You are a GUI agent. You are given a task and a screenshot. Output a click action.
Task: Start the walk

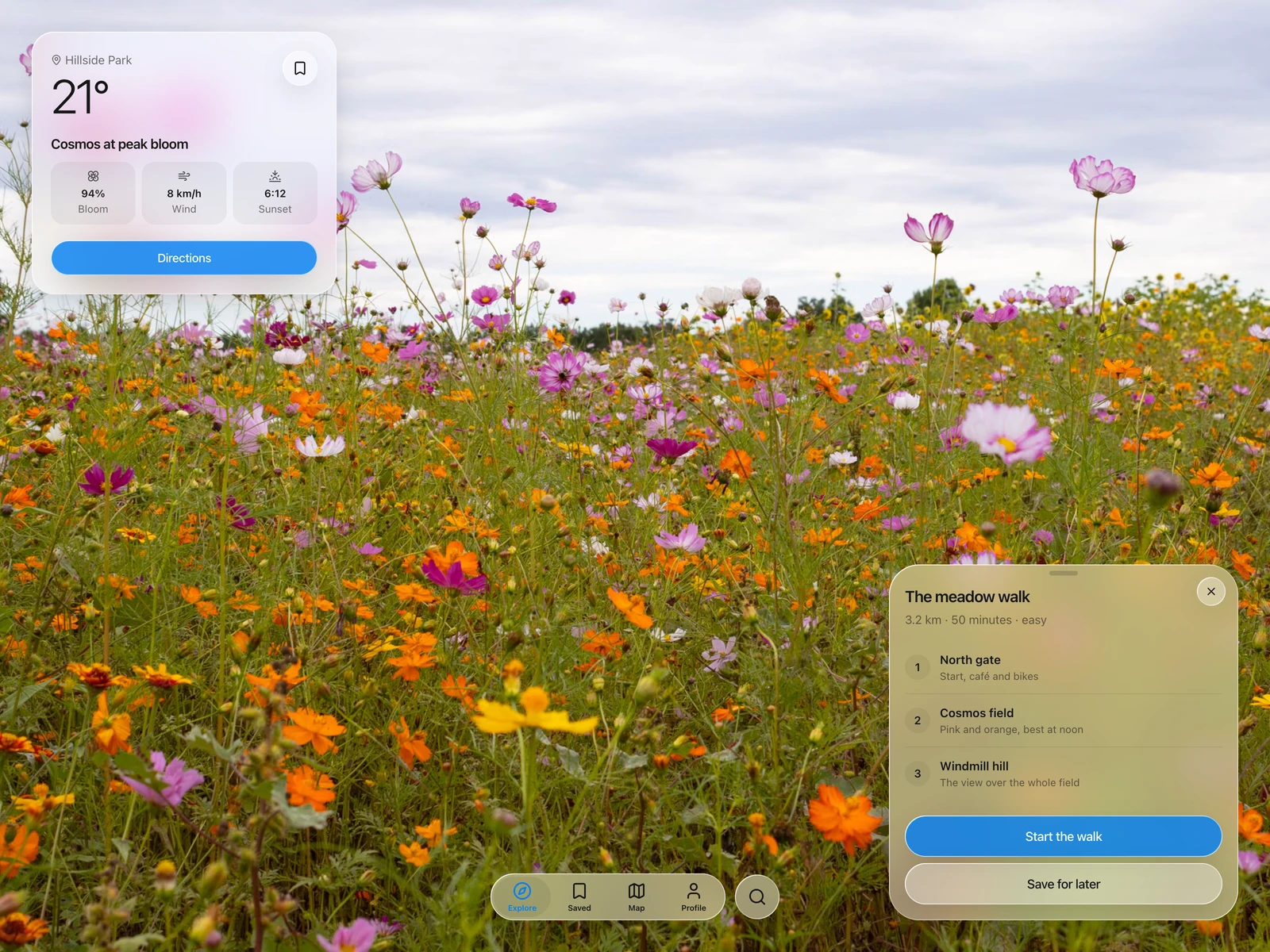click(x=1064, y=836)
